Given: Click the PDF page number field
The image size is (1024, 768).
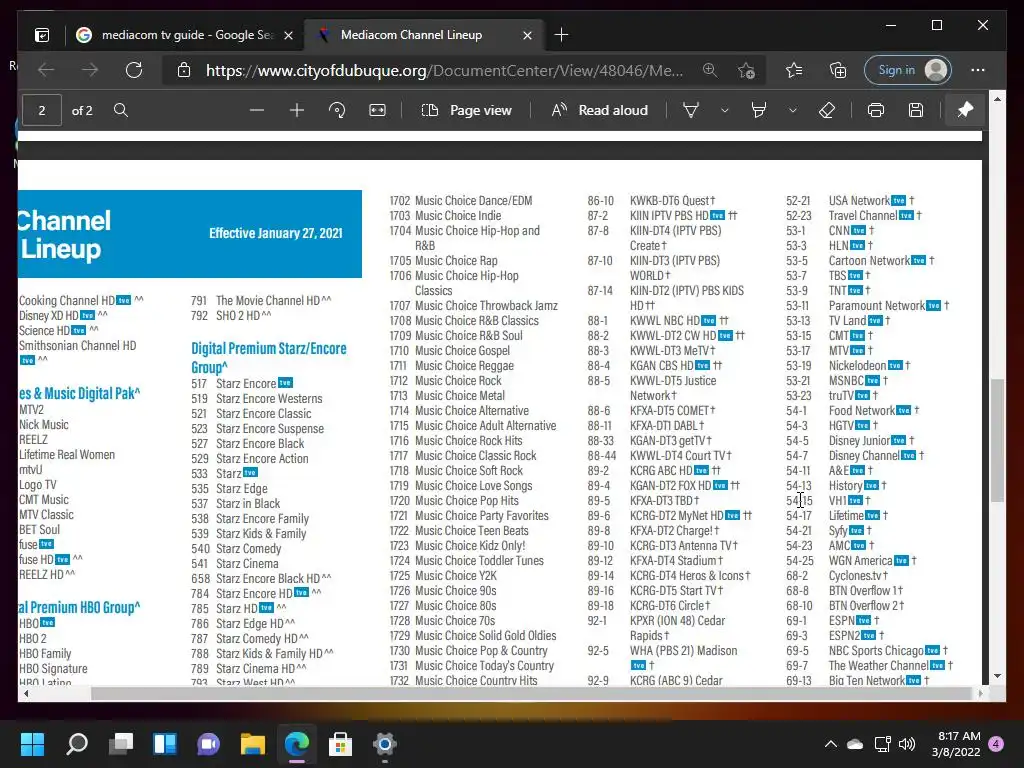Looking at the screenshot, I should (x=42, y=110).
